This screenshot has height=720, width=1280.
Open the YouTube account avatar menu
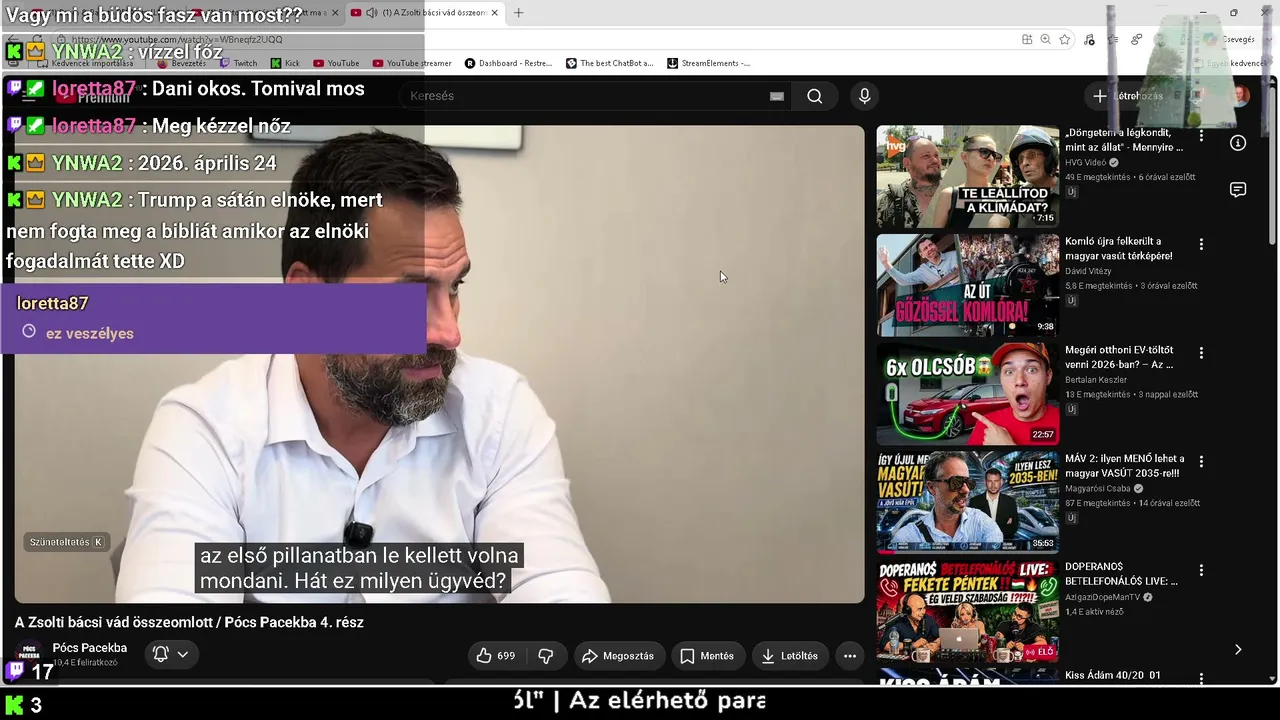pos(1240,96)
